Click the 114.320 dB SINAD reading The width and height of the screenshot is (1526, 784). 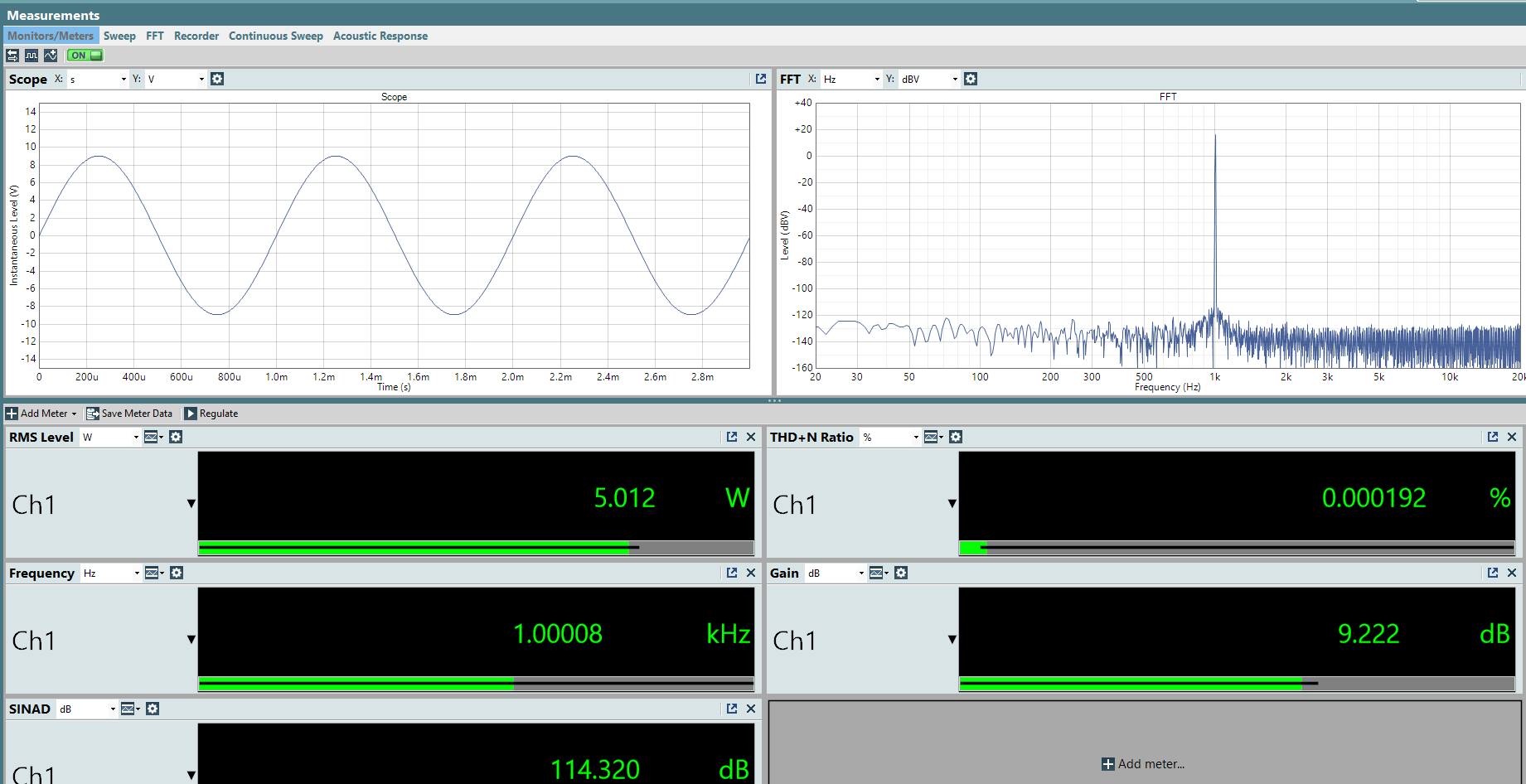pyautogui.click(x=595, y=769)
